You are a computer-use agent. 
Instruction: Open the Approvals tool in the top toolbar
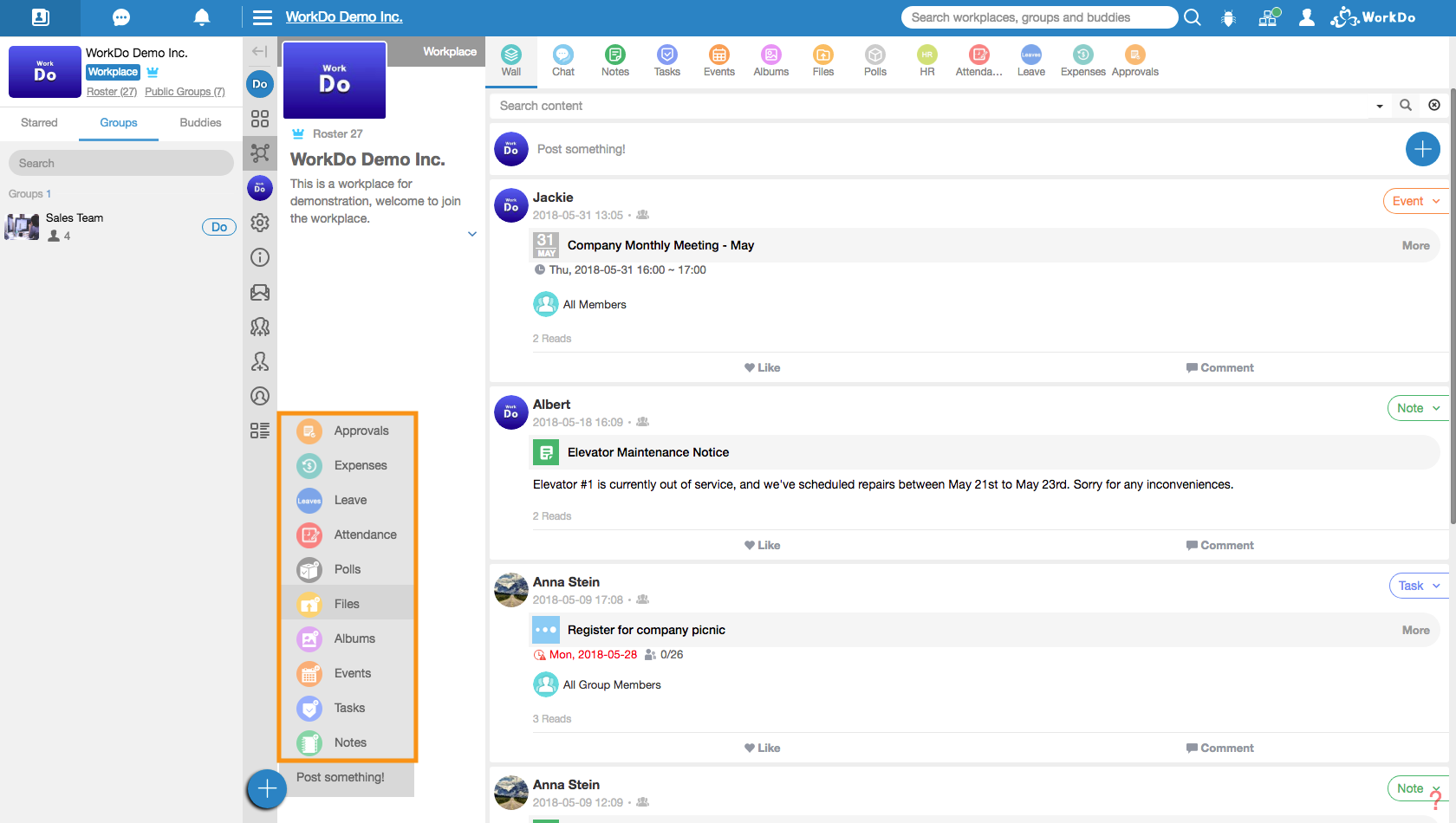[x=1135, y=62]
